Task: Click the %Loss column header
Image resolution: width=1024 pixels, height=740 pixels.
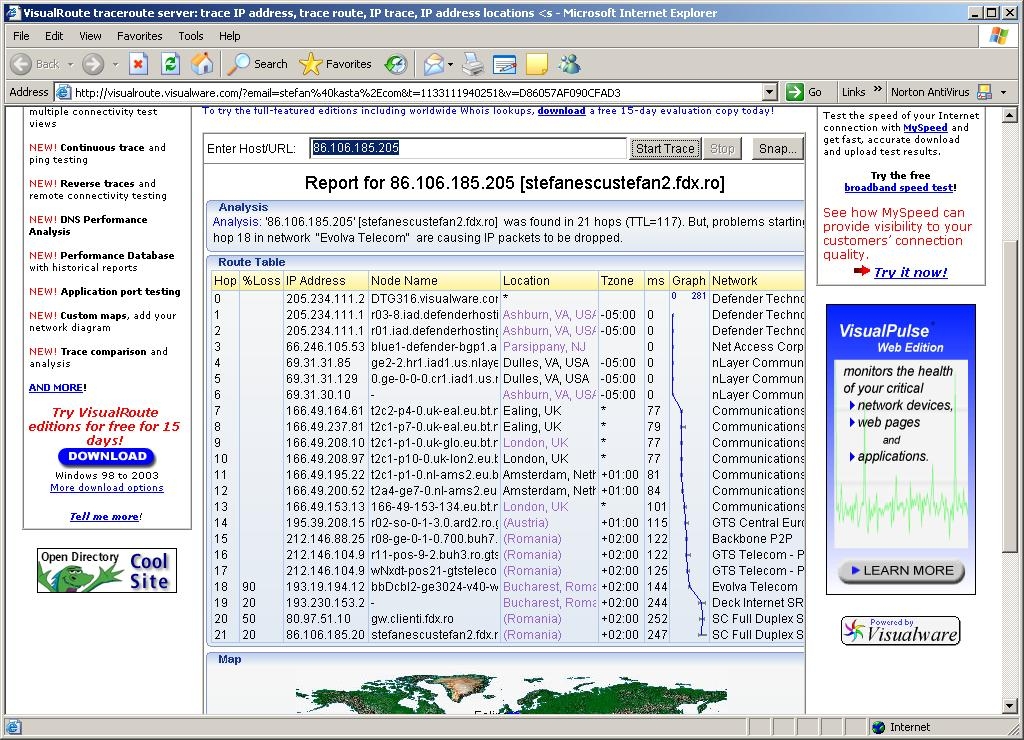Action: (261, 281)
